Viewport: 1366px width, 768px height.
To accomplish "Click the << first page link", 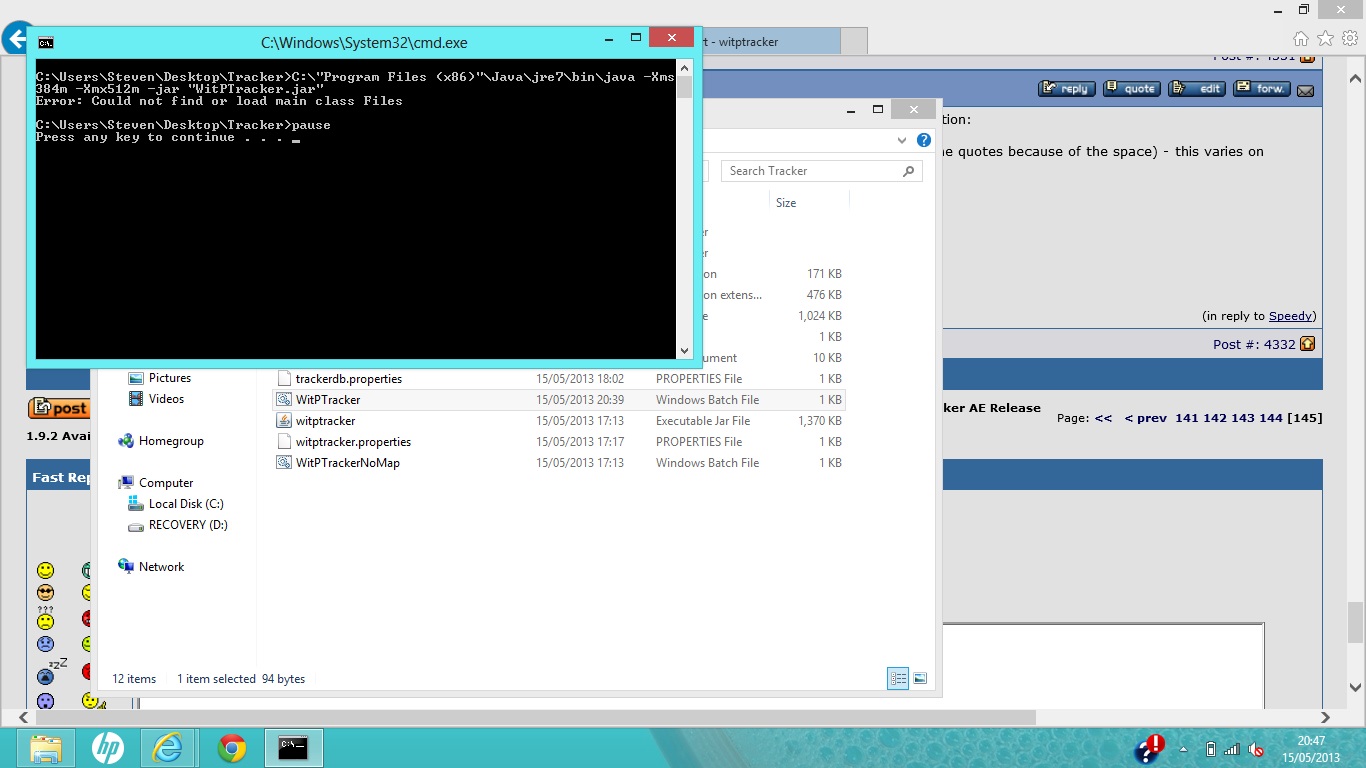I will tap(1103, 418).
